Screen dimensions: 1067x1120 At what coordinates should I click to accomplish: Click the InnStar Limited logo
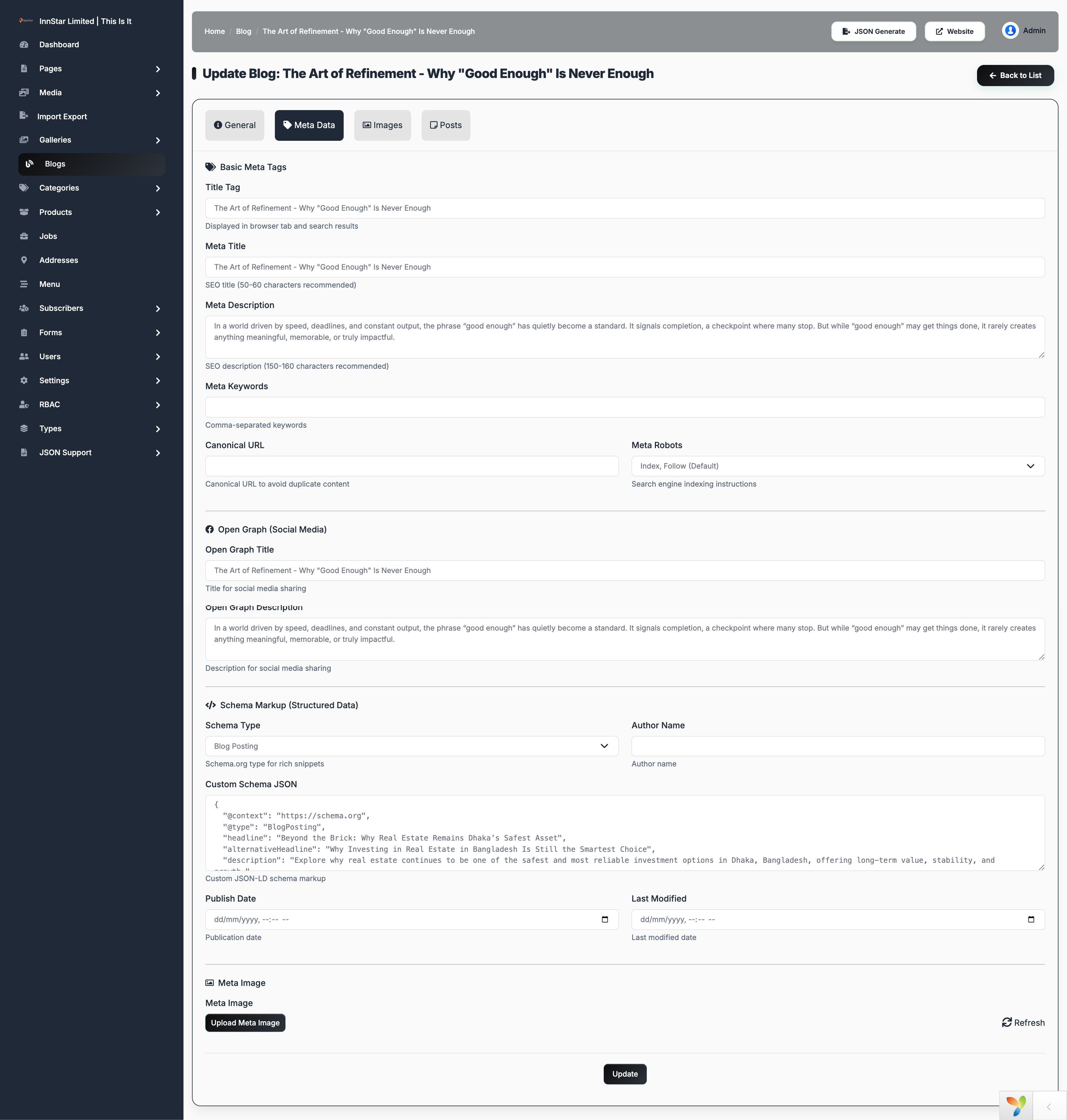(x=26, y=20)
